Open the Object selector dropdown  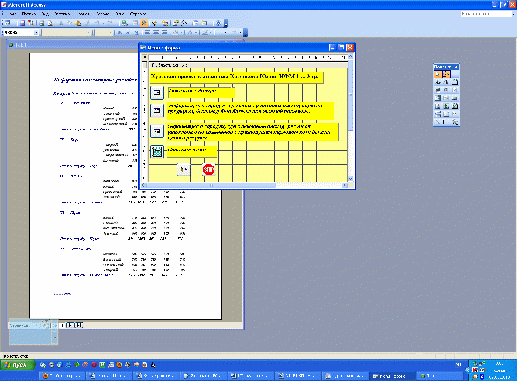point(36,32)
